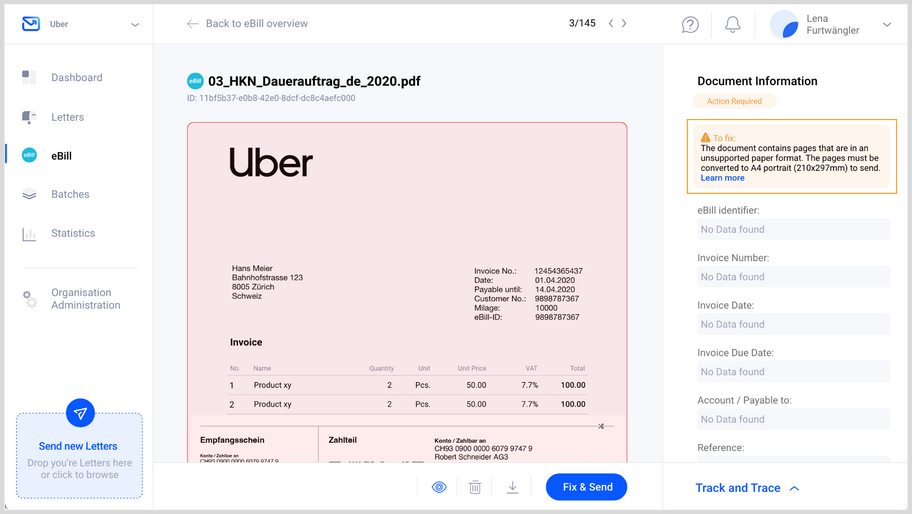Image resolution: width=912 pixels, height=514 pixels.
Task: Click the drop Letters upload area
Action: pyautogui.click(x=80, y=456)
